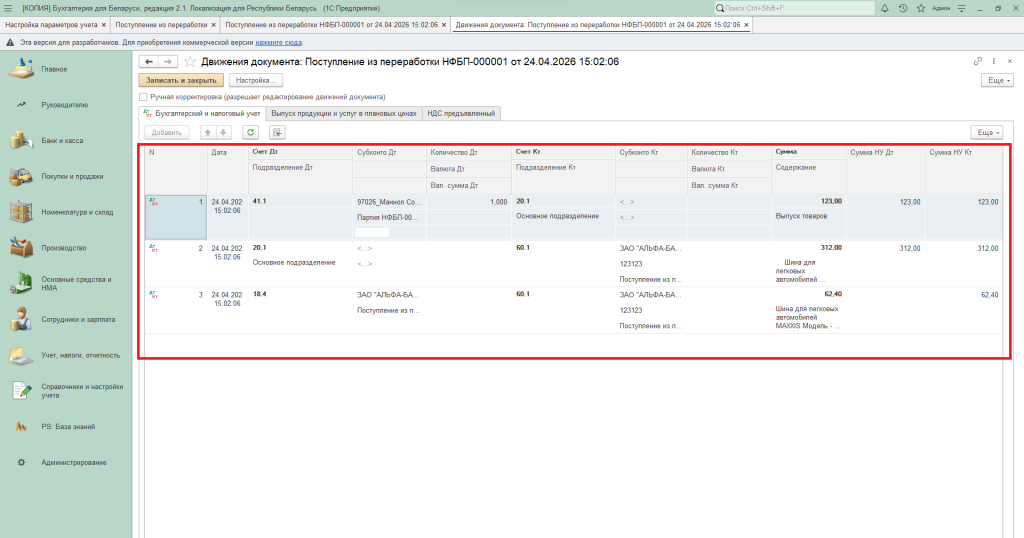
Task: Switch to НДС предъявленный tab
Action: click(461, 114)
